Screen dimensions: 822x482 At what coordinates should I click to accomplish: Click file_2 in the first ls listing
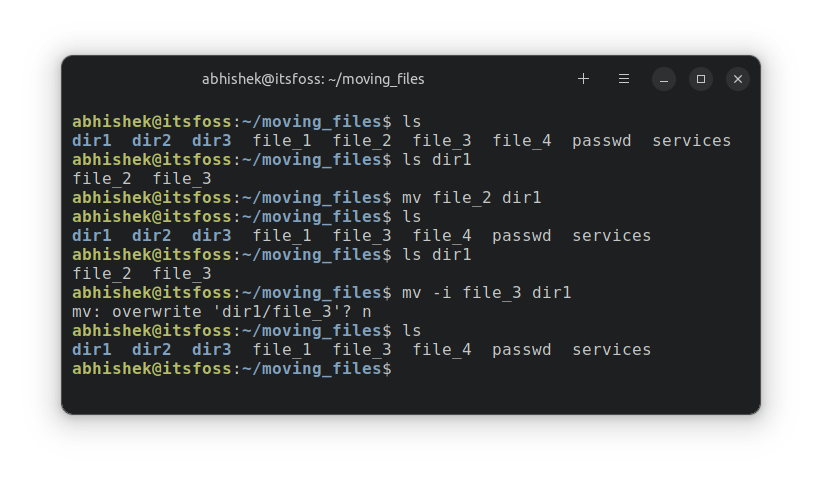coord(362,141)
